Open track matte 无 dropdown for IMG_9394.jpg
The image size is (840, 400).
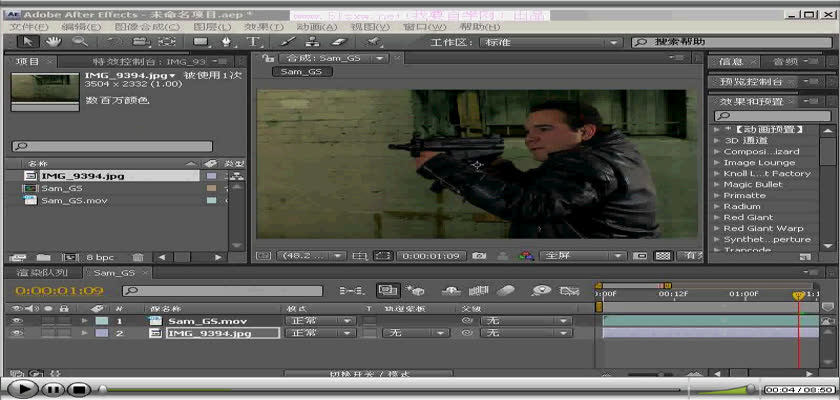click(x=416, y=333)
